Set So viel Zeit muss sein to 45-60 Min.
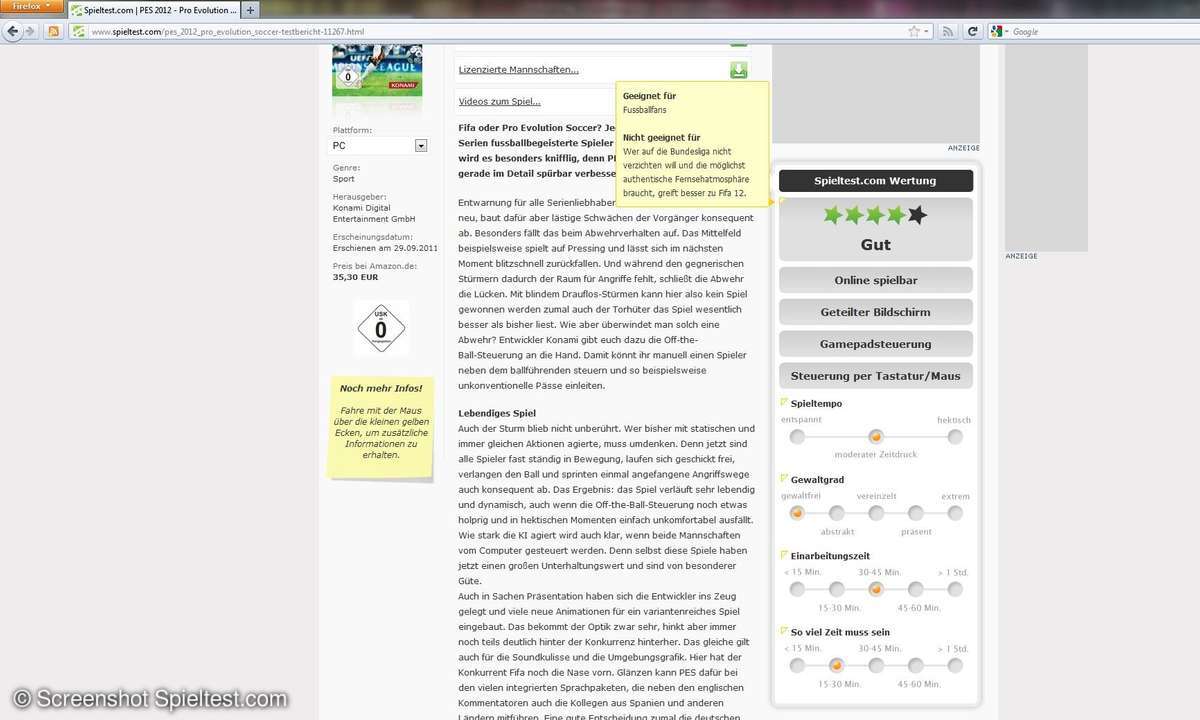Screen dimensions: 1200x720 (x=916, y=665)
